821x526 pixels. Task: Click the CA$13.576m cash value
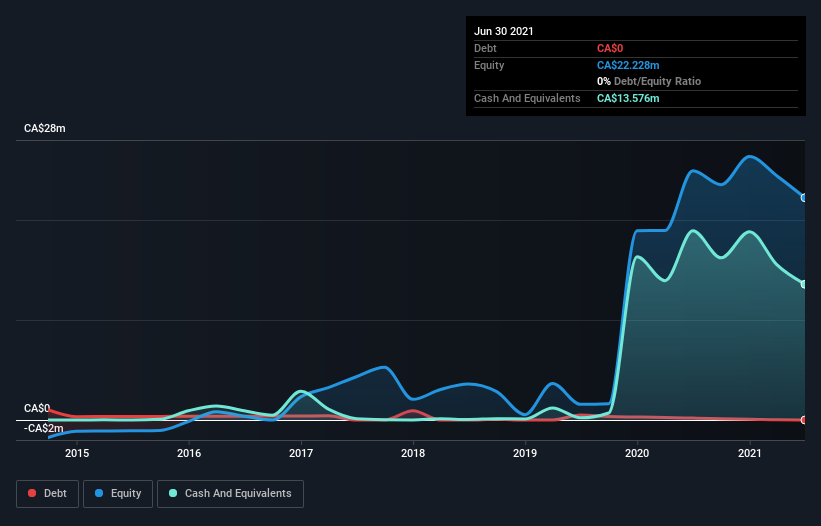click(x=628, y=98)
